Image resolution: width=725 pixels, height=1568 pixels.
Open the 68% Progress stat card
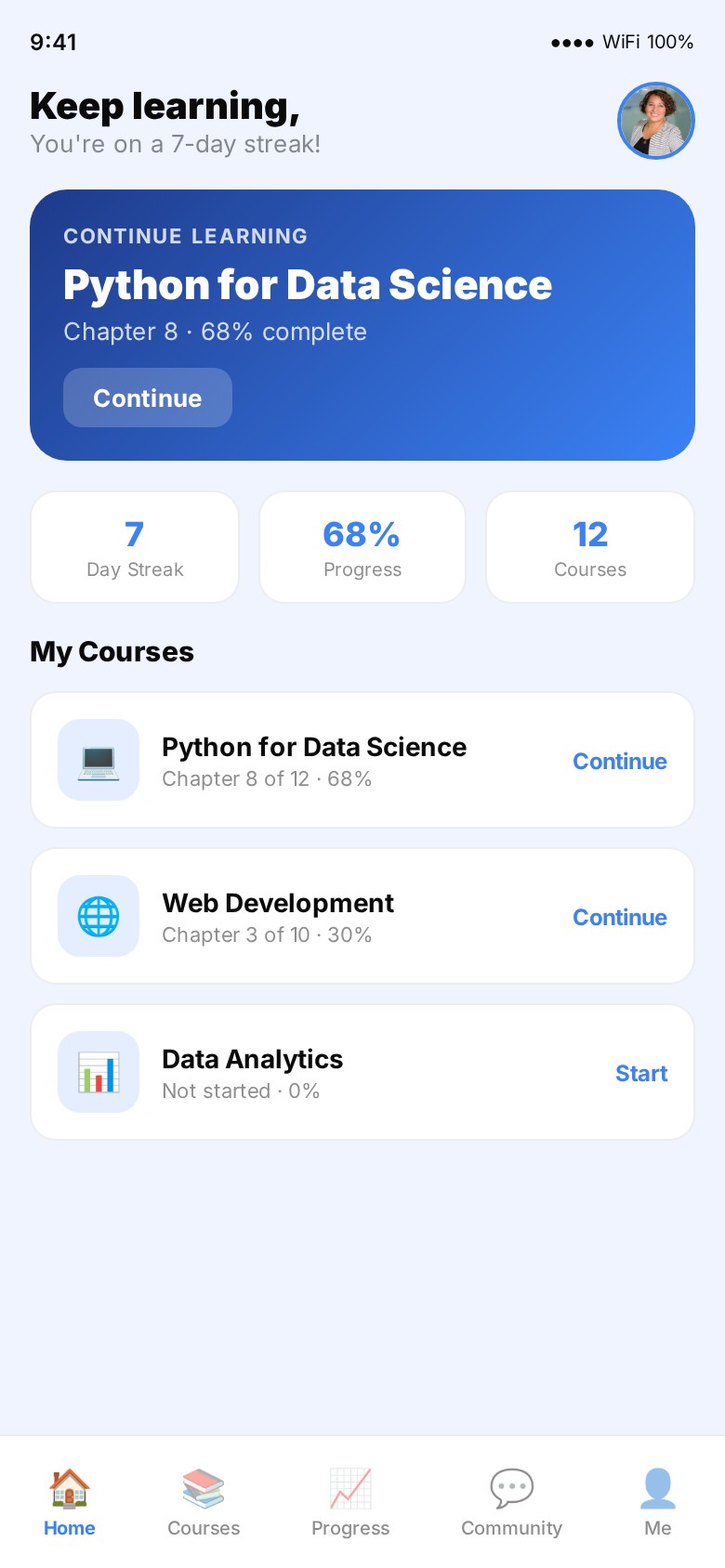362,547
